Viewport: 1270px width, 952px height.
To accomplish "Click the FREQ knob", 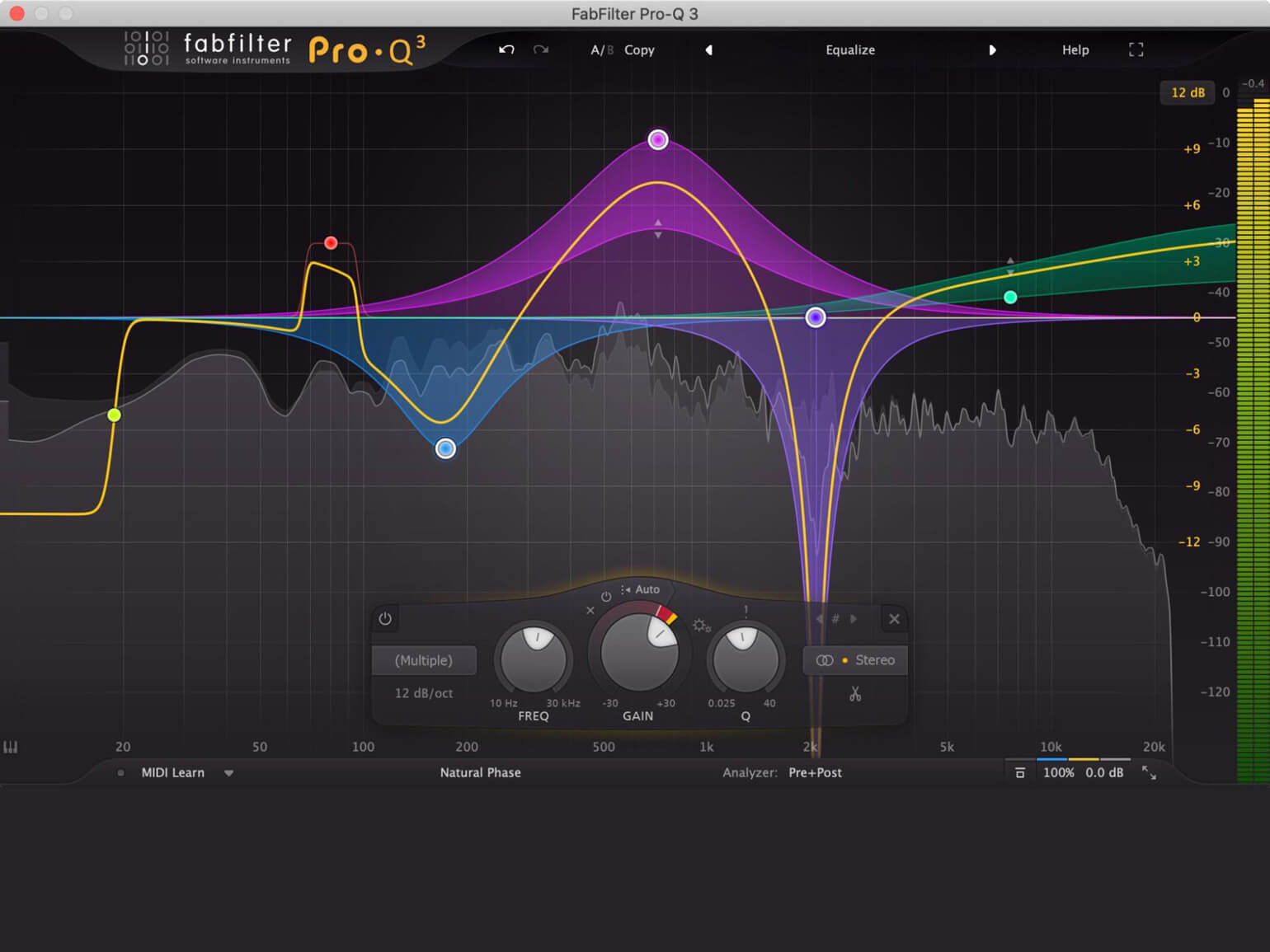I will [x=534, y=658].
